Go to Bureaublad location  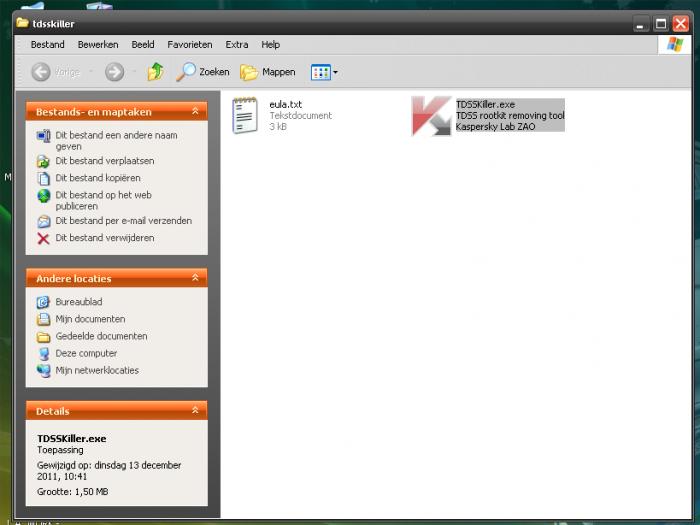79,302
